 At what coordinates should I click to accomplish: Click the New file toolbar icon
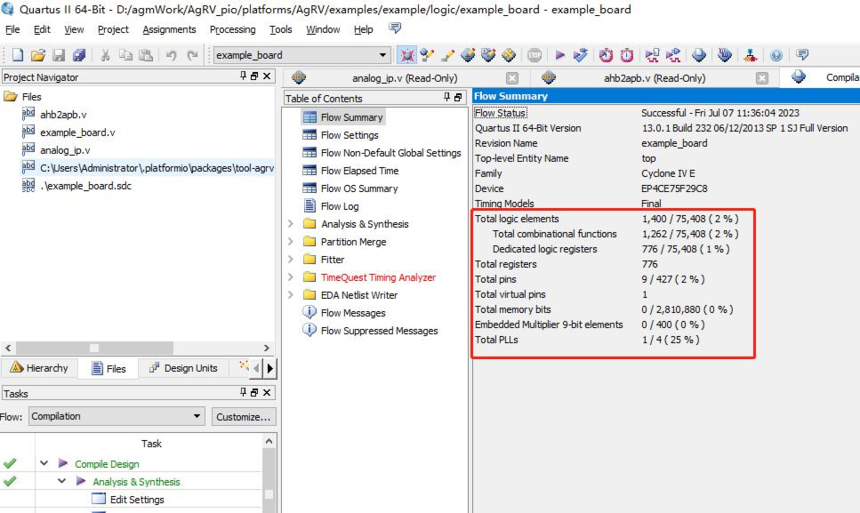18,55
